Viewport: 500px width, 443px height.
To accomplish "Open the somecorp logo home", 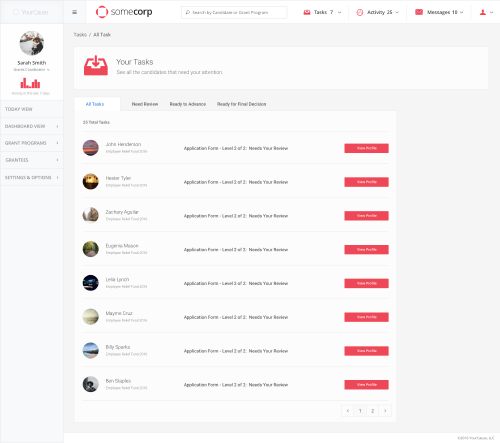I will pyautogui.click(x=124, y=12).
